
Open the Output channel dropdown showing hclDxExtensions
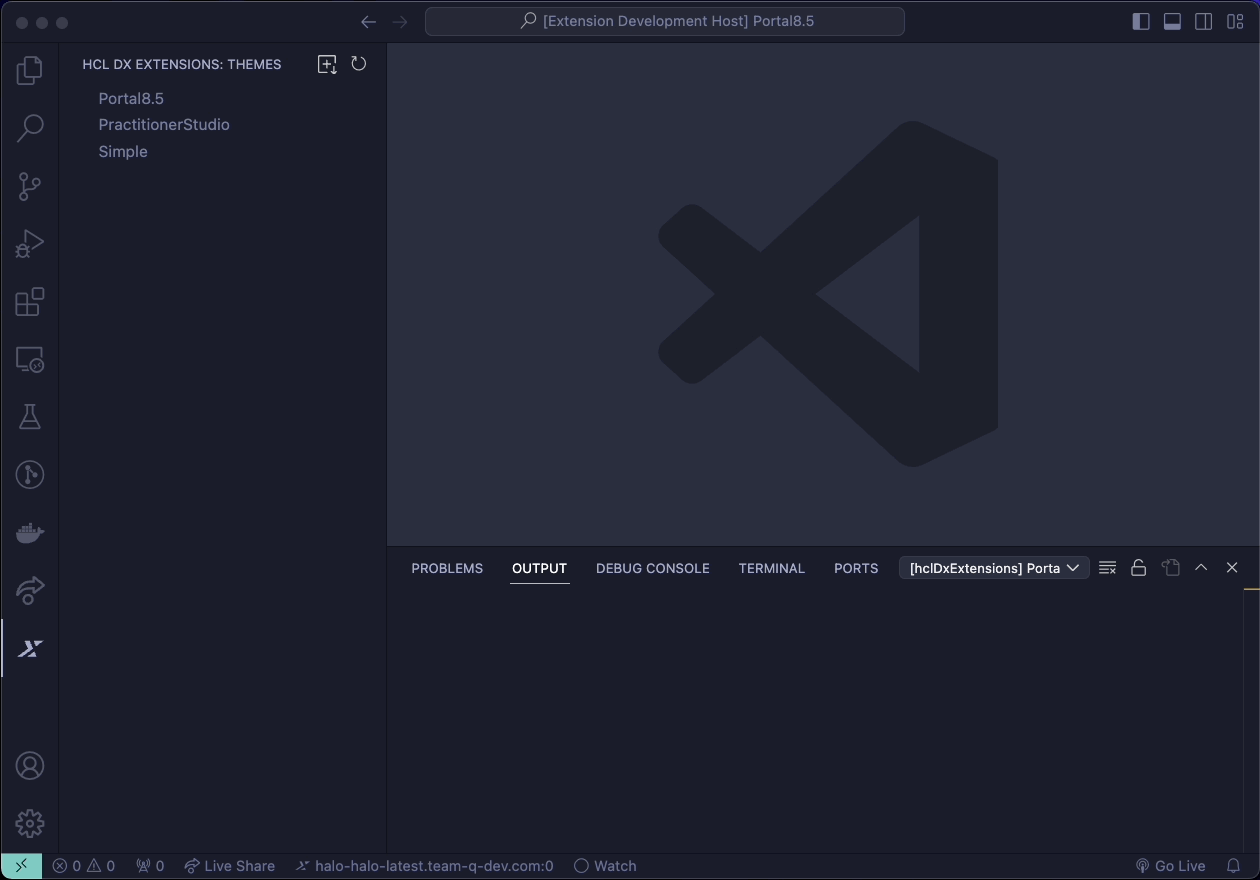point(993,567)
